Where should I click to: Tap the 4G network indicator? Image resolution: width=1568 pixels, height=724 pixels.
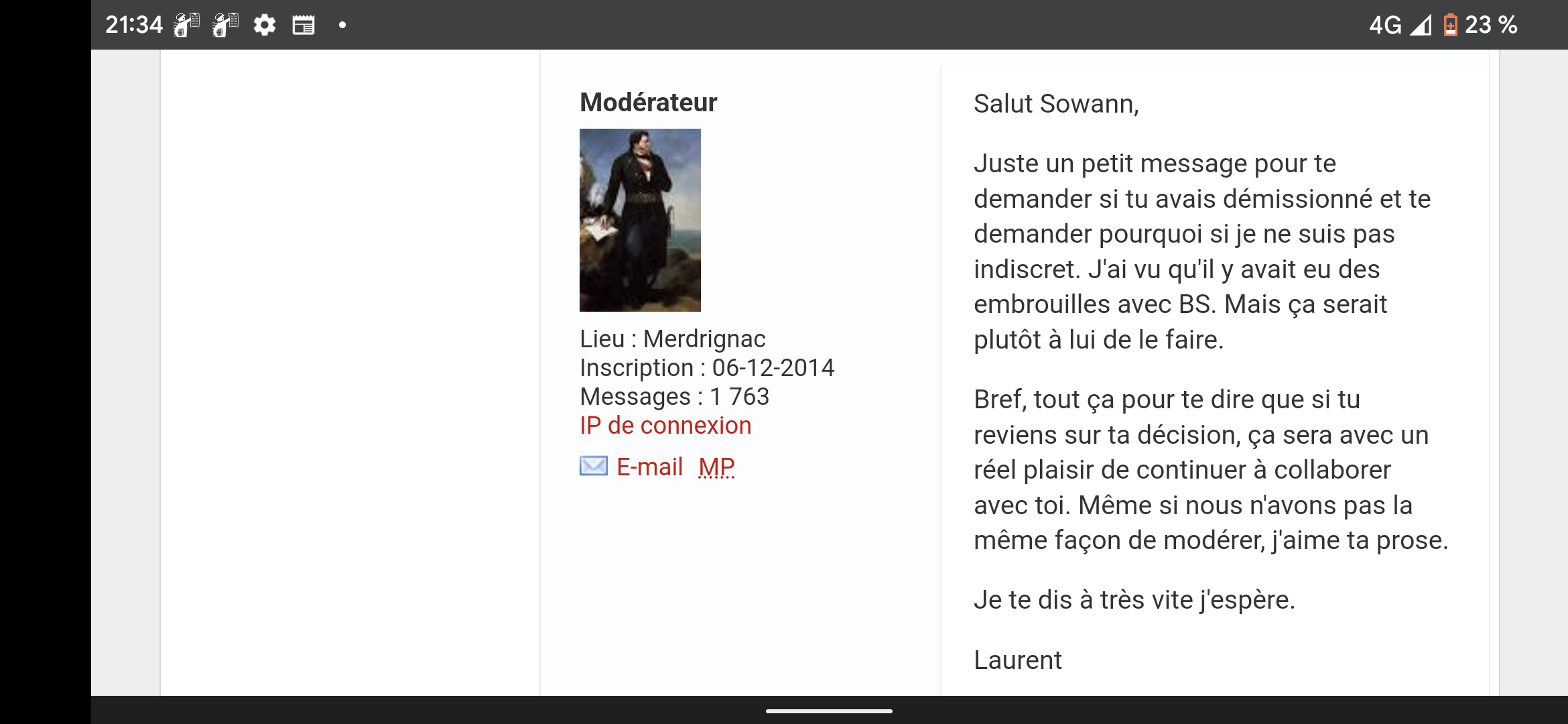coord(1384,25)
